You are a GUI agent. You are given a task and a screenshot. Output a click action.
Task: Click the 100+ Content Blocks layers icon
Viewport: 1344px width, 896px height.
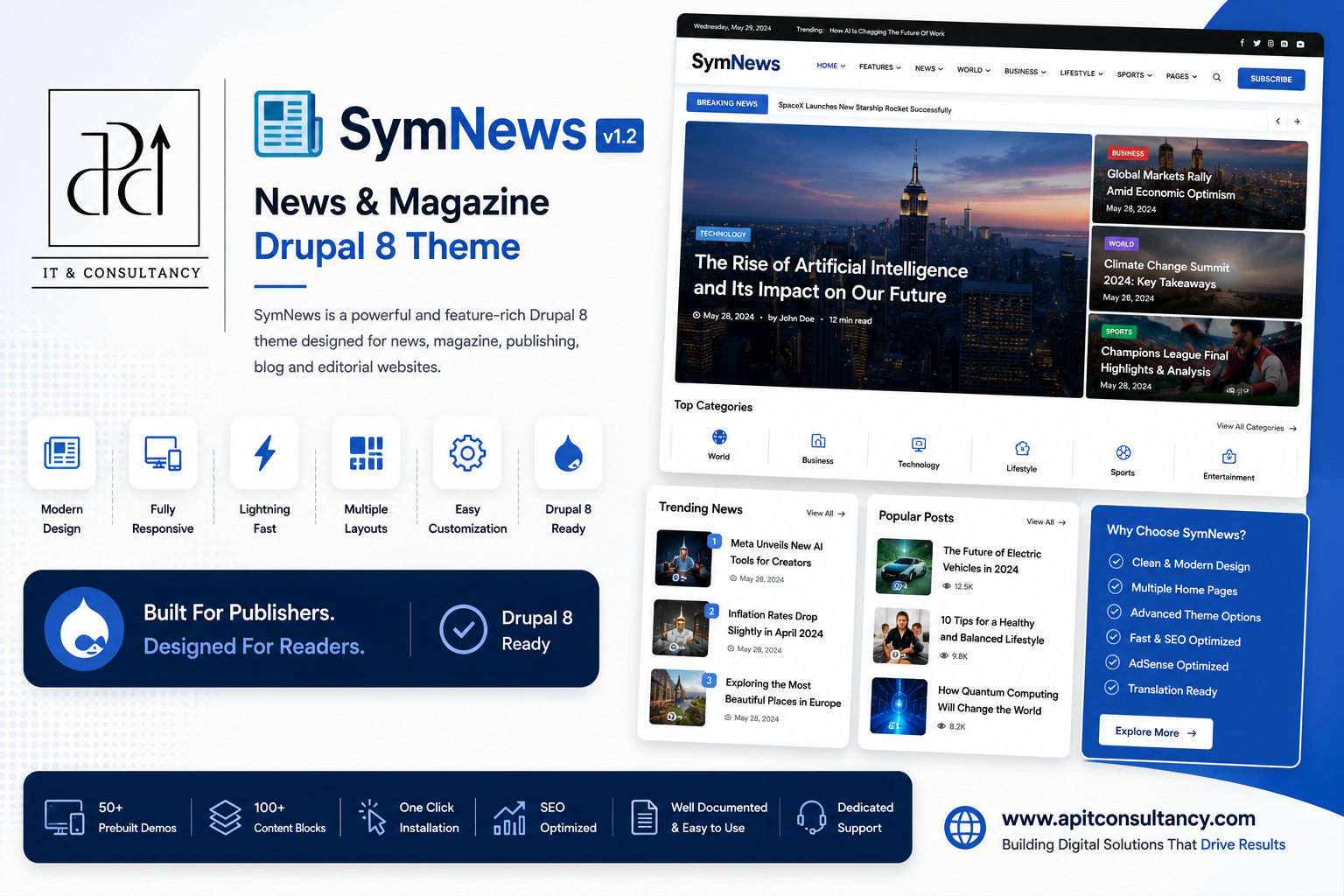[x=225, y=817]
